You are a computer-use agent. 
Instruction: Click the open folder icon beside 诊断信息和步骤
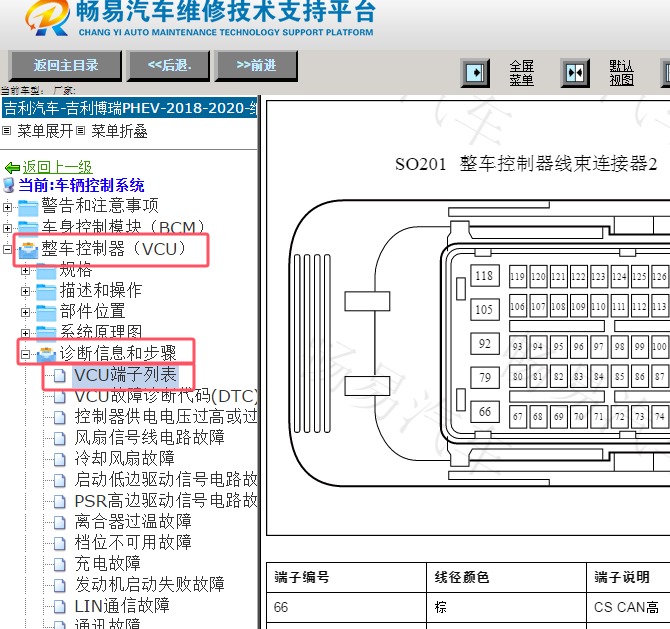[46, 354]
